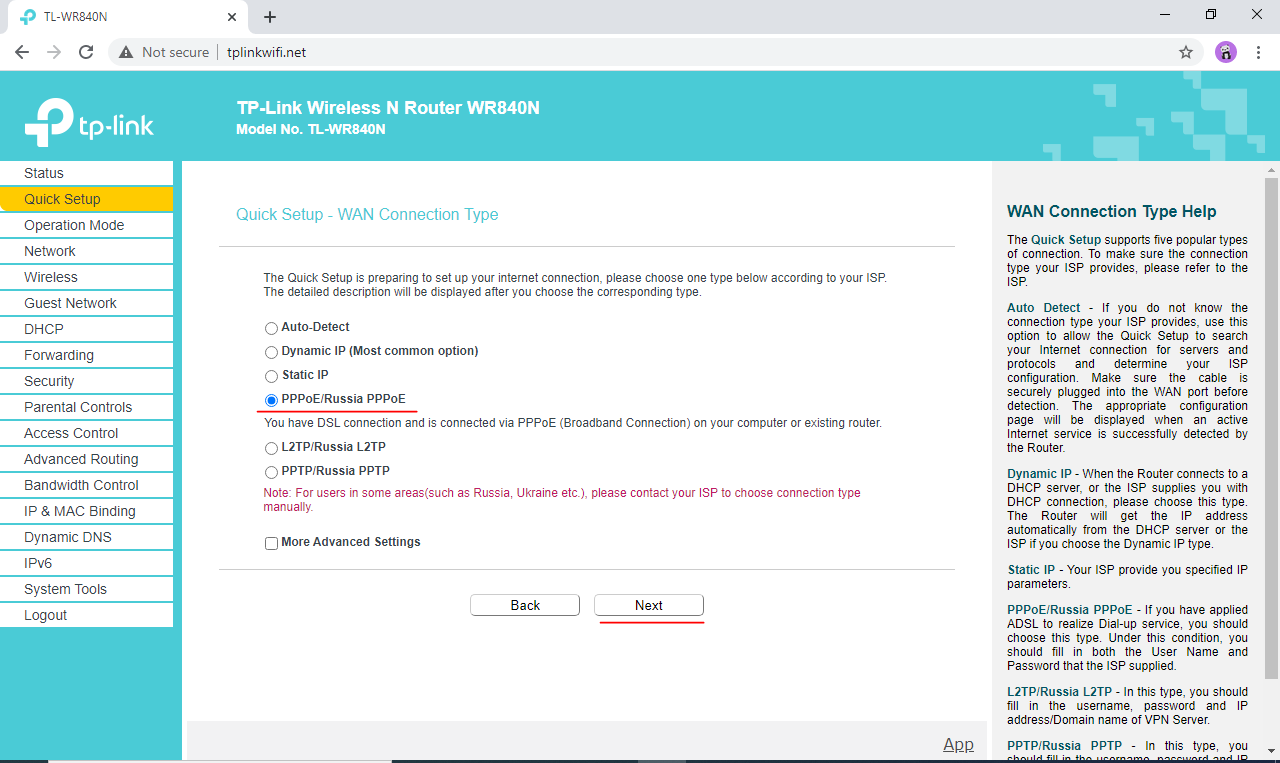Click the DSL connection description text
Screen dimensions: 1280x763
pyautogui.click(x=573, y=424)
